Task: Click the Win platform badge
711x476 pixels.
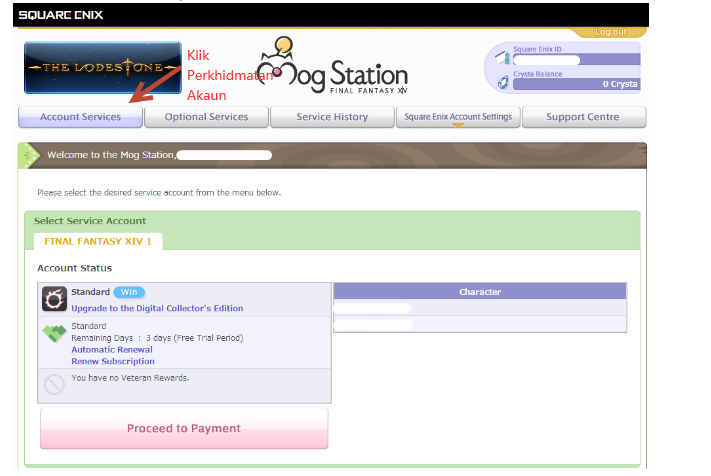Action: click(129, 292)
